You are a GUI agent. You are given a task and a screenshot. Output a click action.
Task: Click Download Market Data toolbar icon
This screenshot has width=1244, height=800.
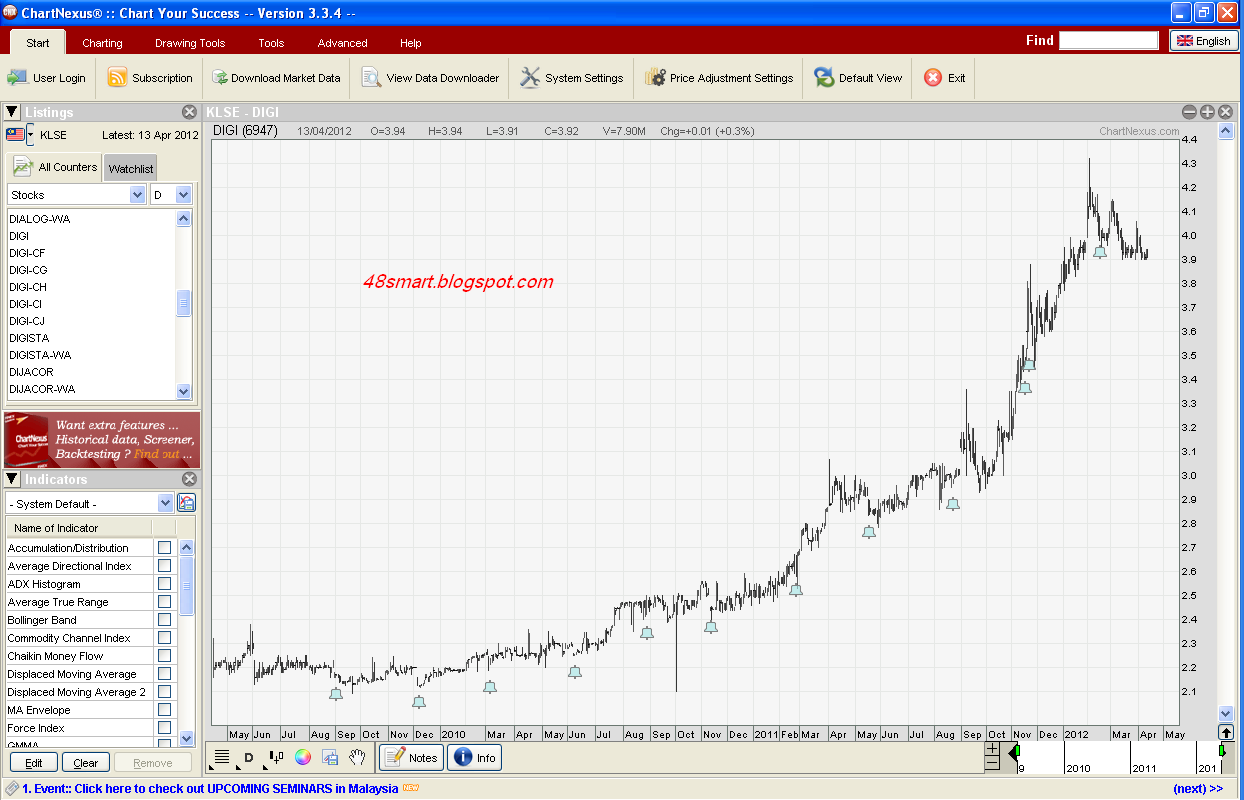[218, 78]
